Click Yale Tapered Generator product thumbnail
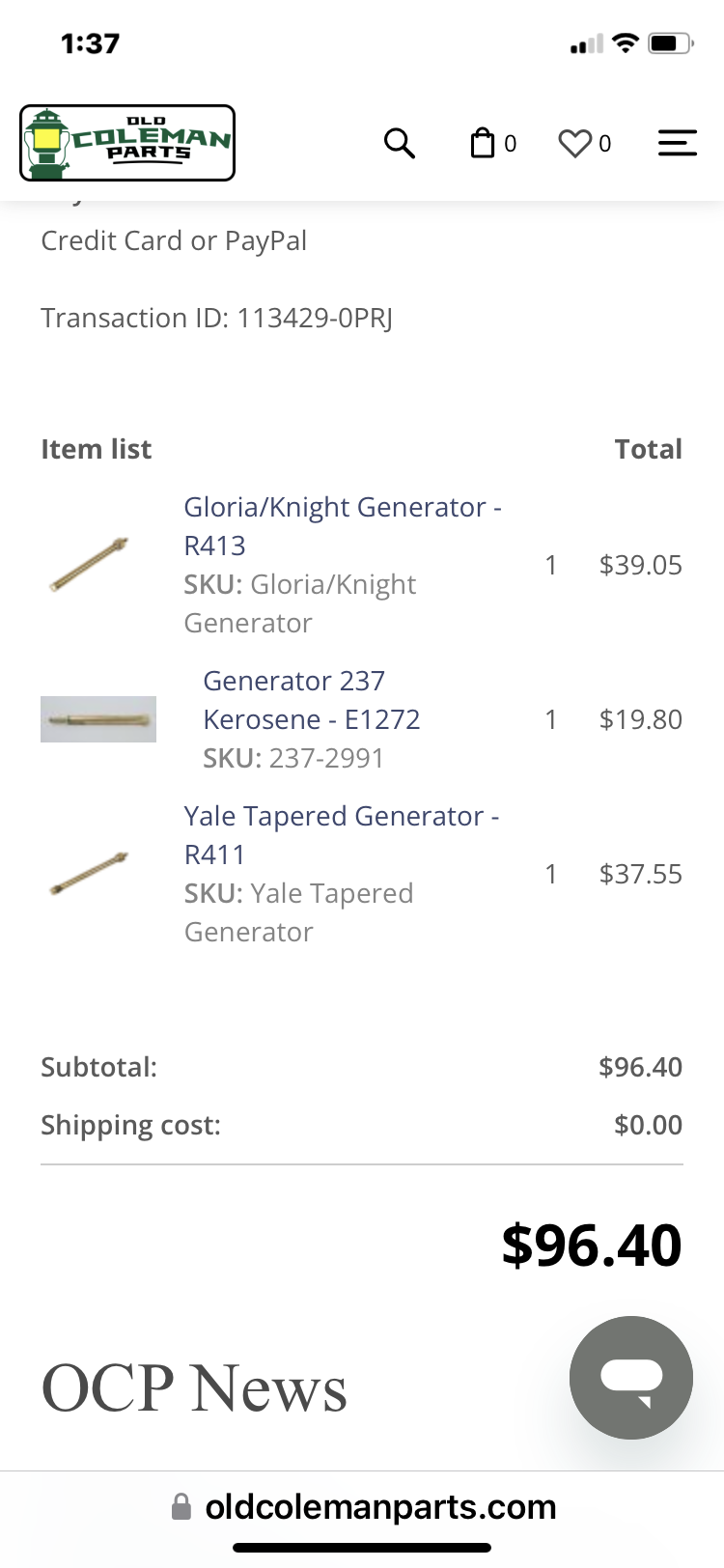Viewport: 724px width, 1568px height. pyautogui.click(x=89, y=873)
